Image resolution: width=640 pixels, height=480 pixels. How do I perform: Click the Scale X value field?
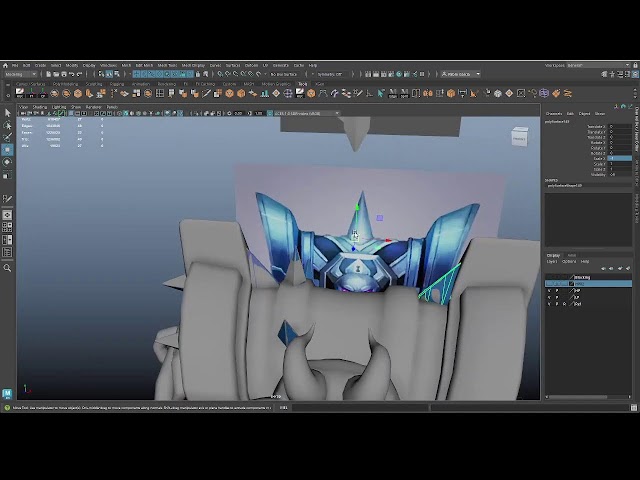(620, 158)
